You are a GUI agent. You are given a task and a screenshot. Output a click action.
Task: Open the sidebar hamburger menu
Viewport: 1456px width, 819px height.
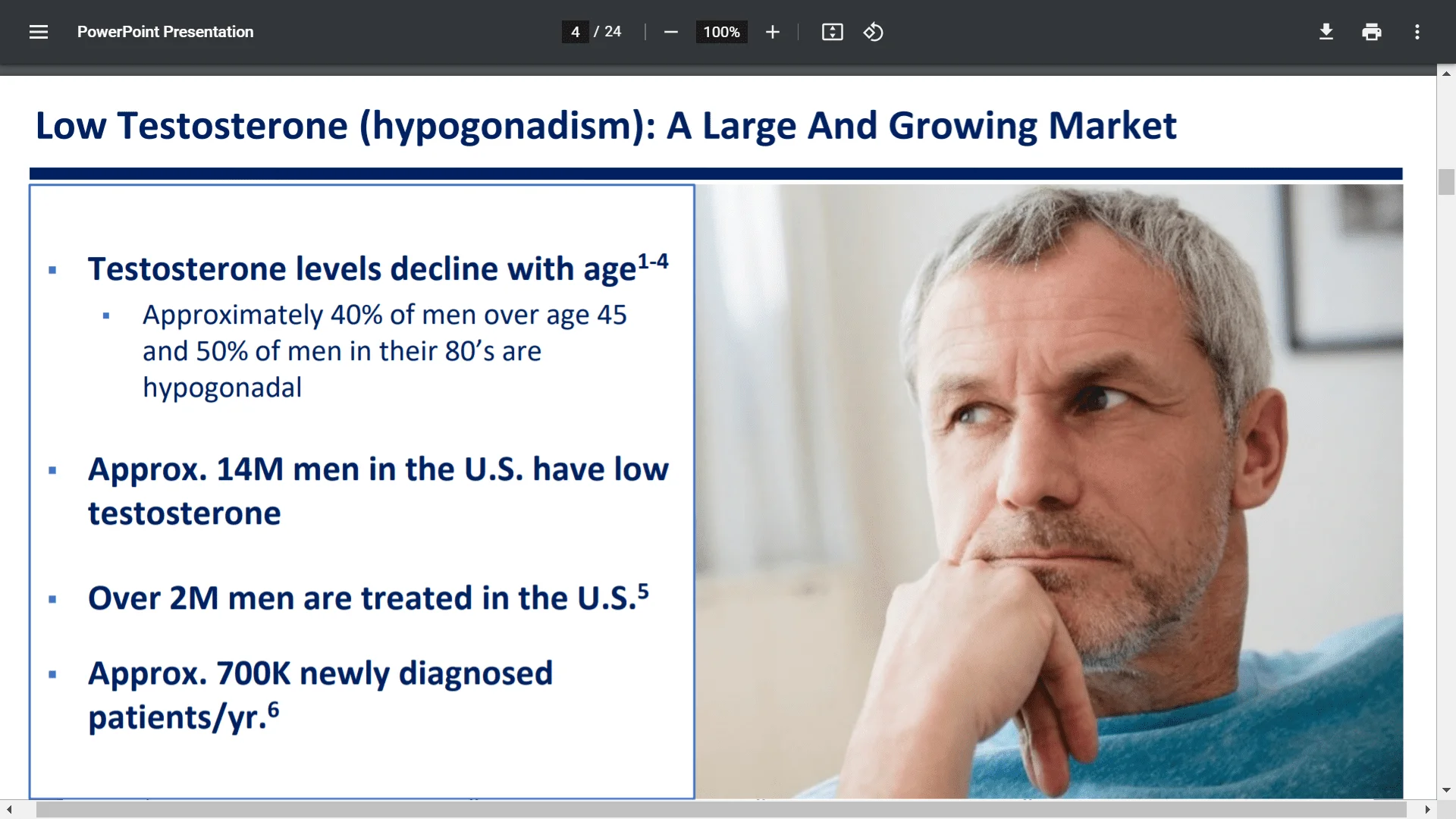(39, 32)
